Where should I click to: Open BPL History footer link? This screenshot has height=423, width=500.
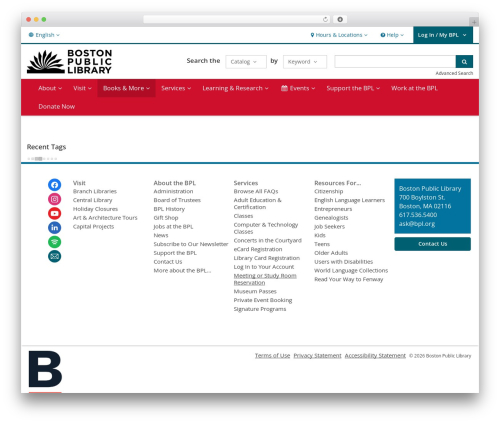coord(169,209)
